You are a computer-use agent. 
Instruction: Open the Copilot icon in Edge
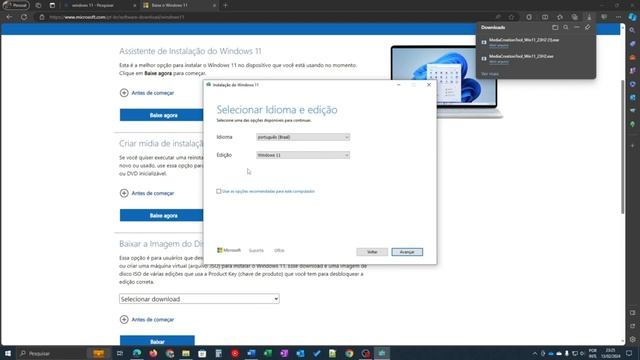click(x=632, y=17)
